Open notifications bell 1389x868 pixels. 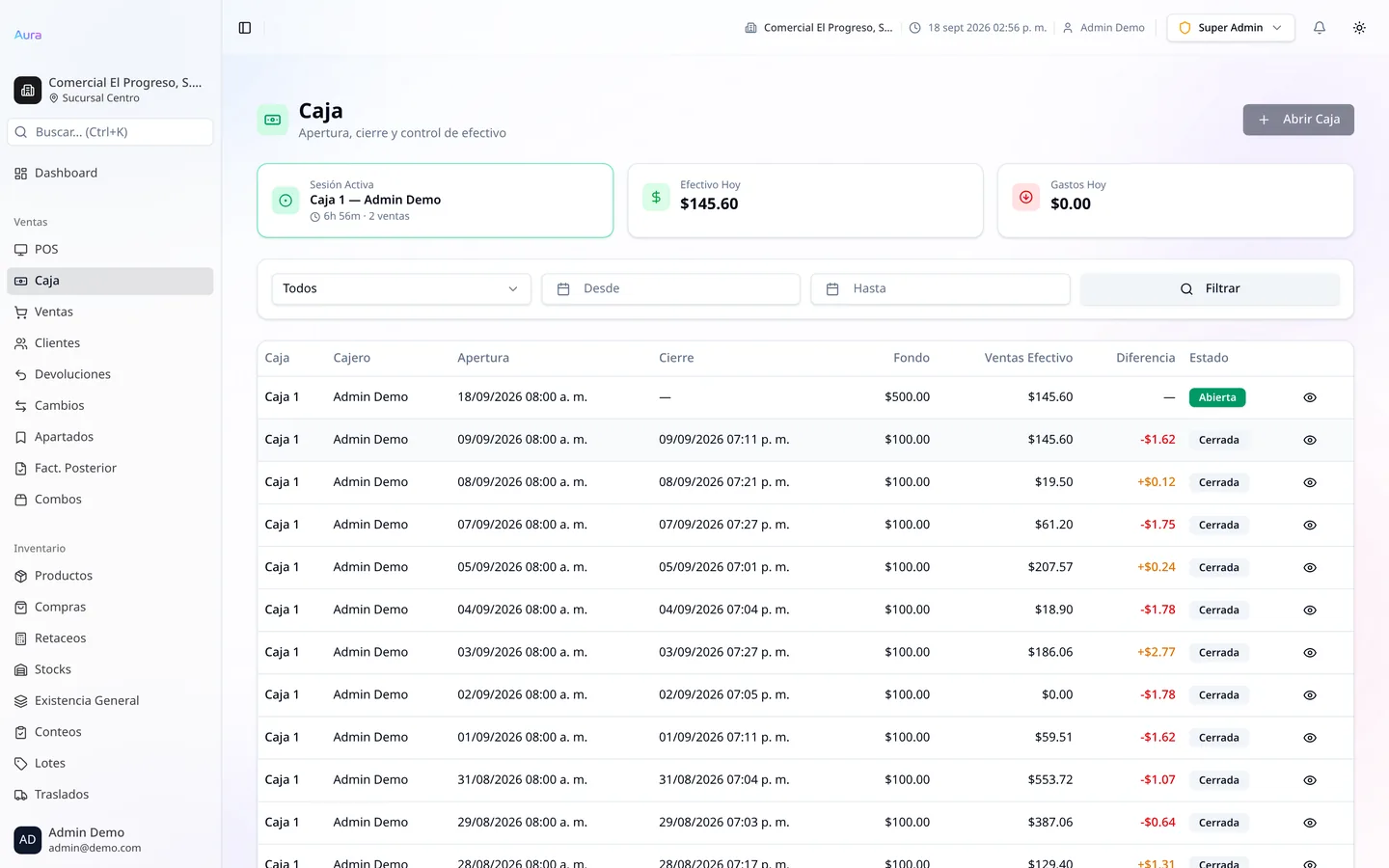pos(1320,28)
